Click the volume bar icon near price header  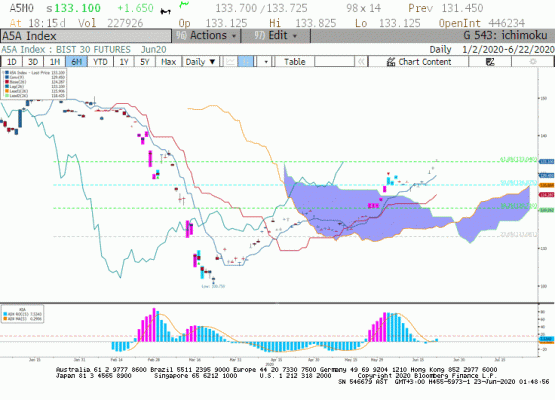tap(165, 11)
